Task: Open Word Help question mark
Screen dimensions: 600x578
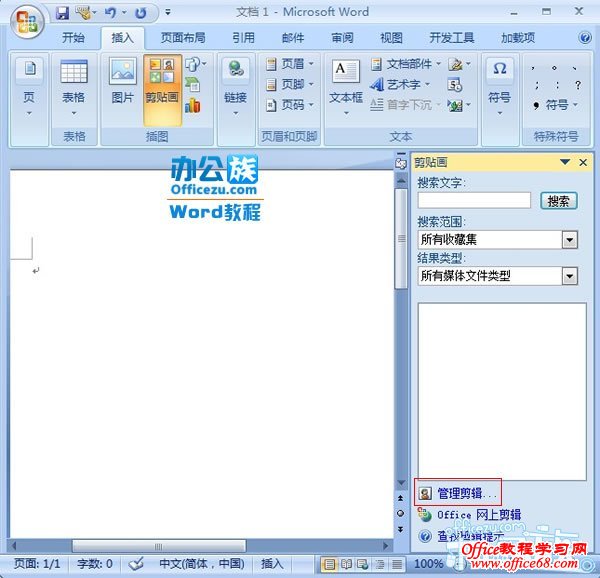Action: coord(585,37)
